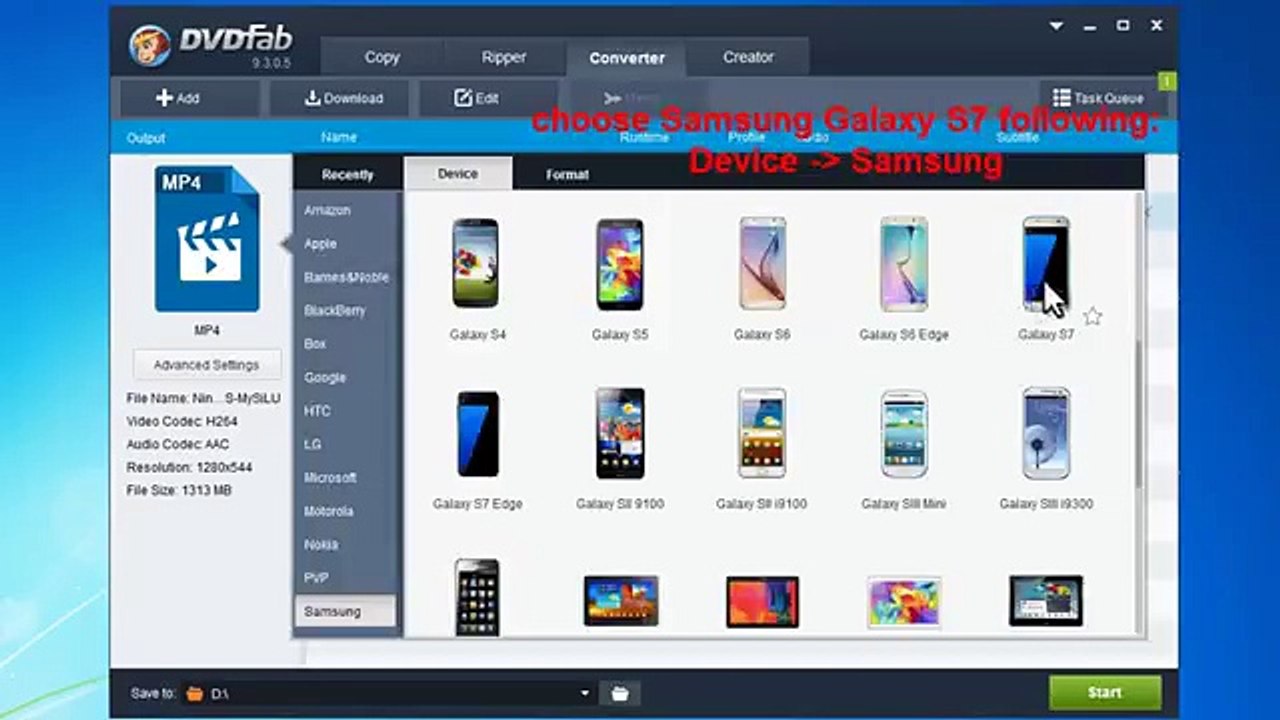
Task: Click the DVDFab logo icon
Action: pos(150,44)
